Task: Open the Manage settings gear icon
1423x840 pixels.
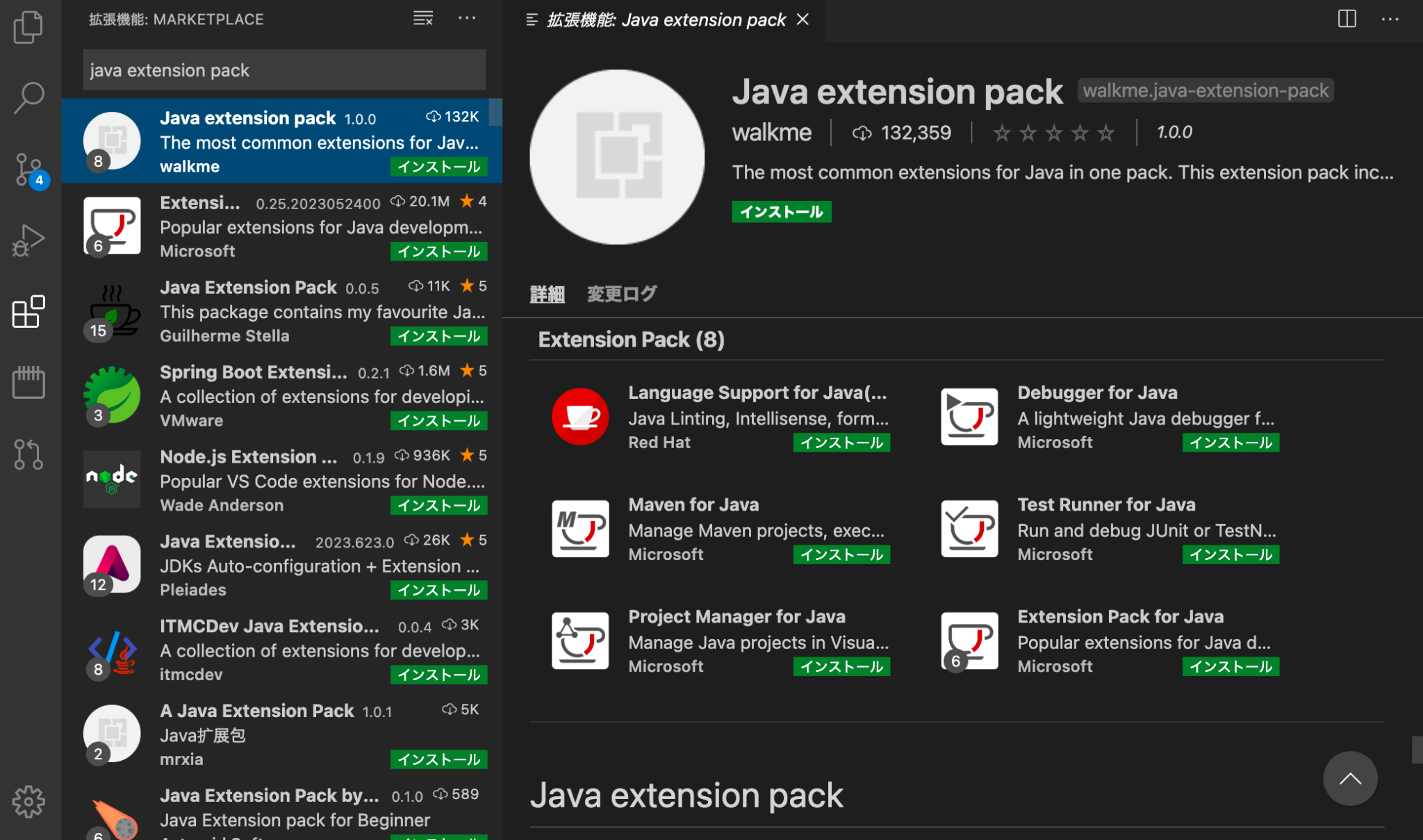Action: tap(28, 801)
